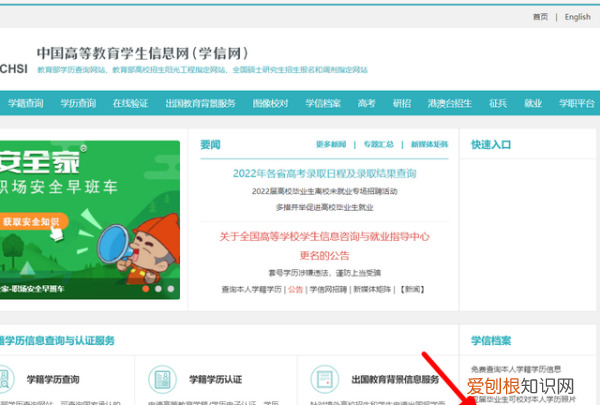Open 多措并举促进高校毕业生就业 link
The width and height of the screenshot is (600, 405).
(324, 207)
